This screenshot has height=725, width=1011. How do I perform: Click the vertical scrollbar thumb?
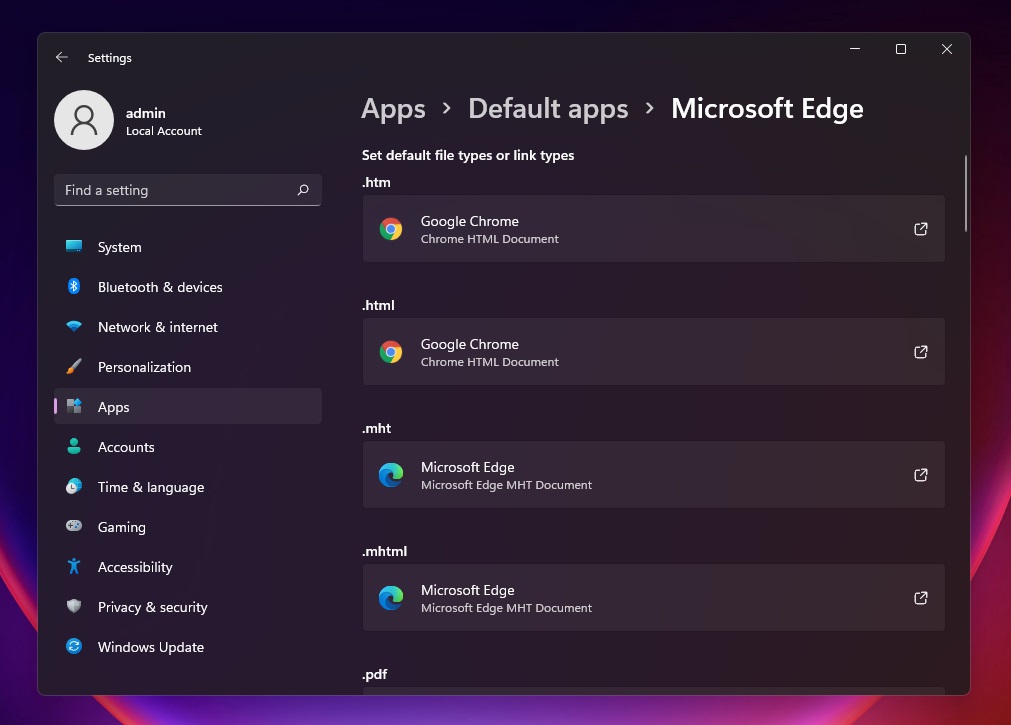(965, 194)
